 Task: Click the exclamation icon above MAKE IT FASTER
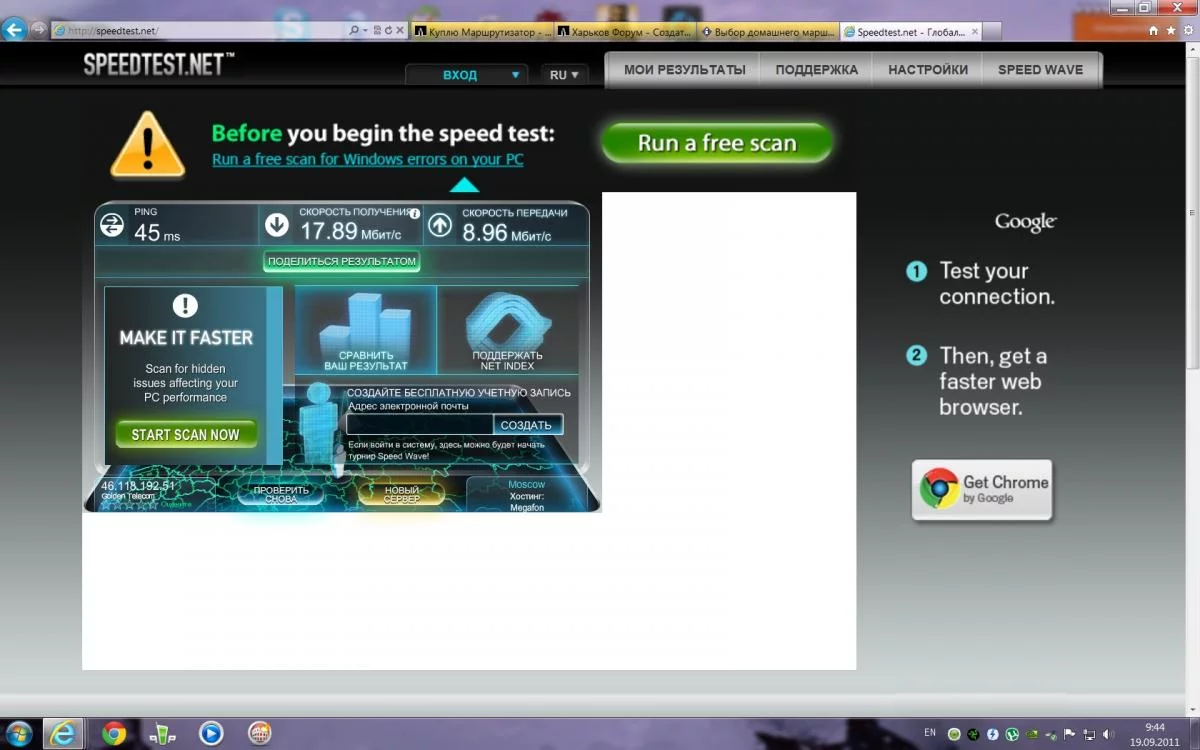(x=185, y=306)
